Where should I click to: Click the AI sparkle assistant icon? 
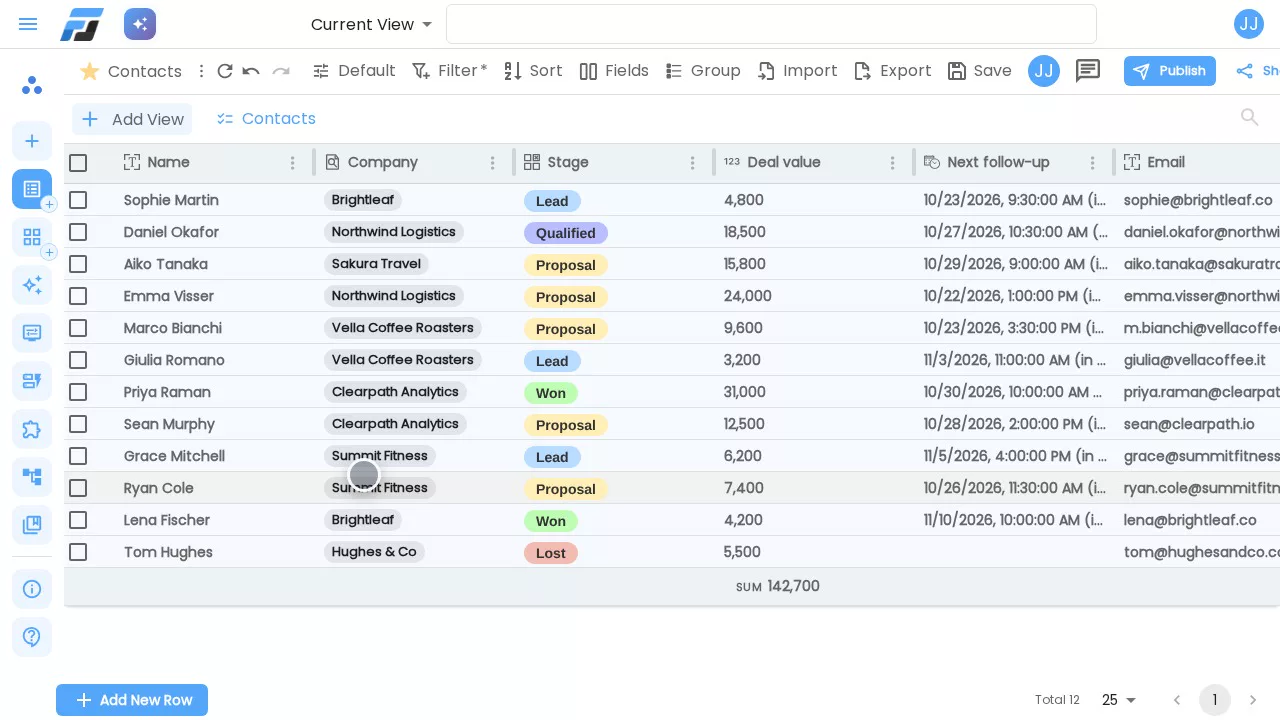140,24
